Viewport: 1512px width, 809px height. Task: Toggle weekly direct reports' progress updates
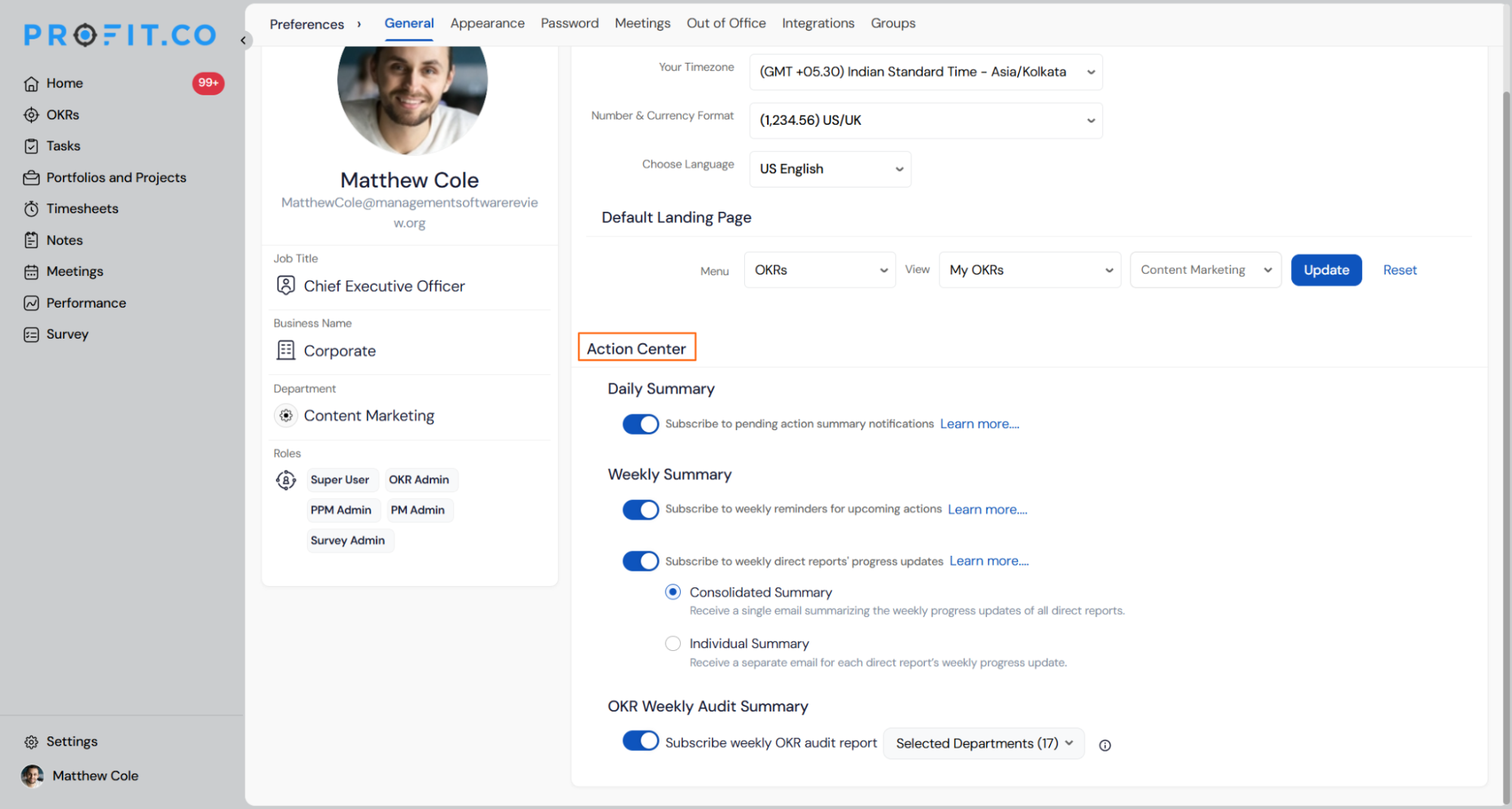640,561
